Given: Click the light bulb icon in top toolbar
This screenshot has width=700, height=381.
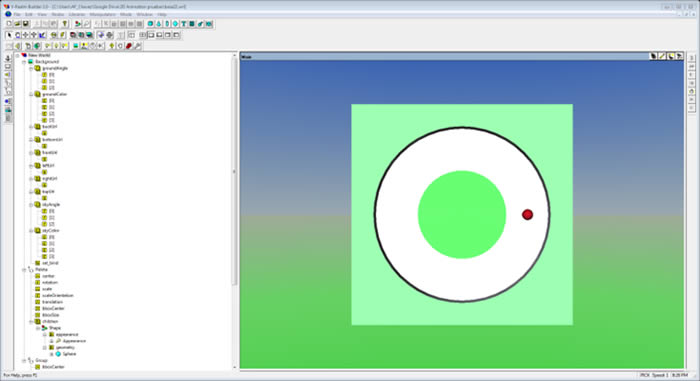Looking at the screenshot, I should [65, 24].
